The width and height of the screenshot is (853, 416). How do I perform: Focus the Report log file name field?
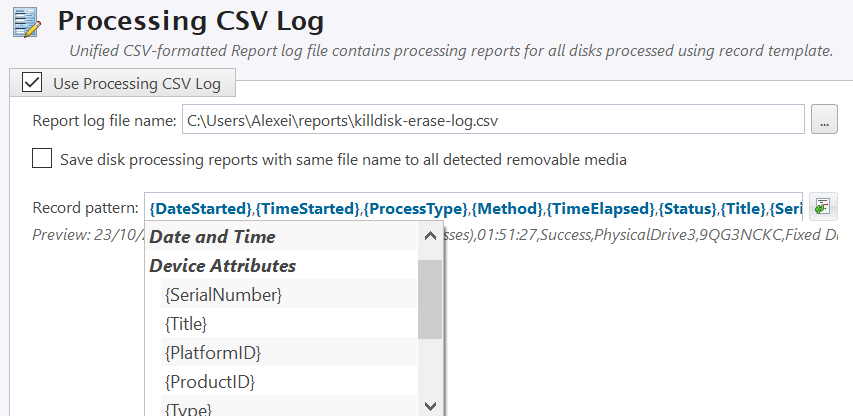coord(493,120)
